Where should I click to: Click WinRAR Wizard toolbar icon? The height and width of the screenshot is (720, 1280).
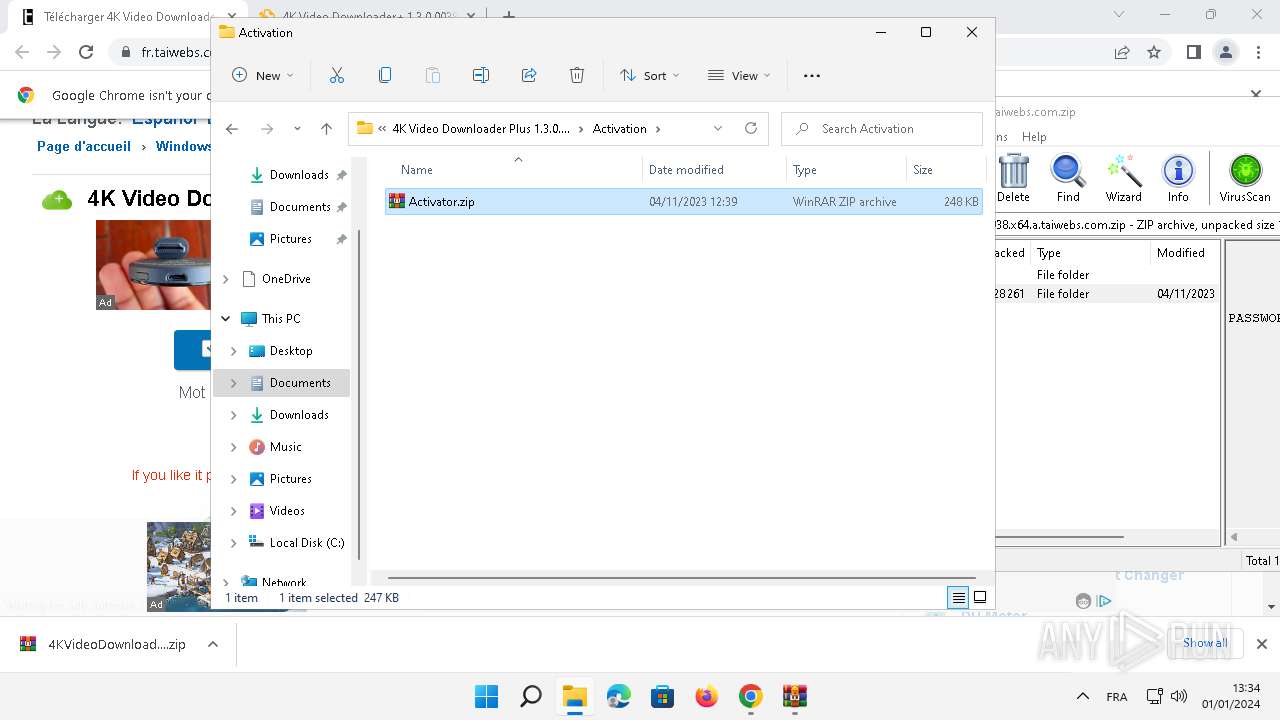(1123, 179)
